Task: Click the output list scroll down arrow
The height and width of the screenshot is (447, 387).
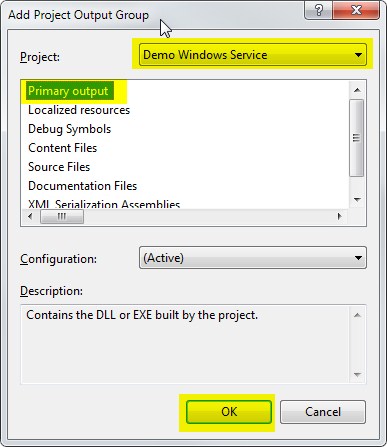Action: [357, 200]
